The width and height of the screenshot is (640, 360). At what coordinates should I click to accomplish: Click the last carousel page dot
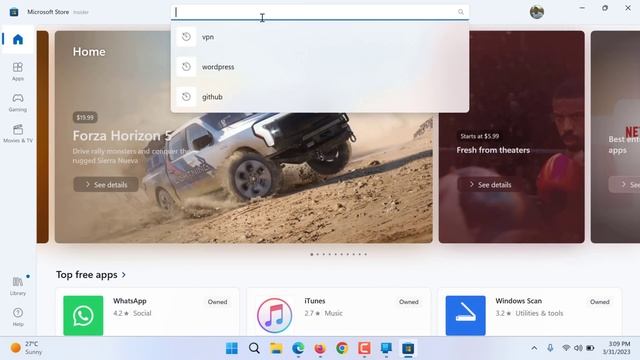coord(366,254)
